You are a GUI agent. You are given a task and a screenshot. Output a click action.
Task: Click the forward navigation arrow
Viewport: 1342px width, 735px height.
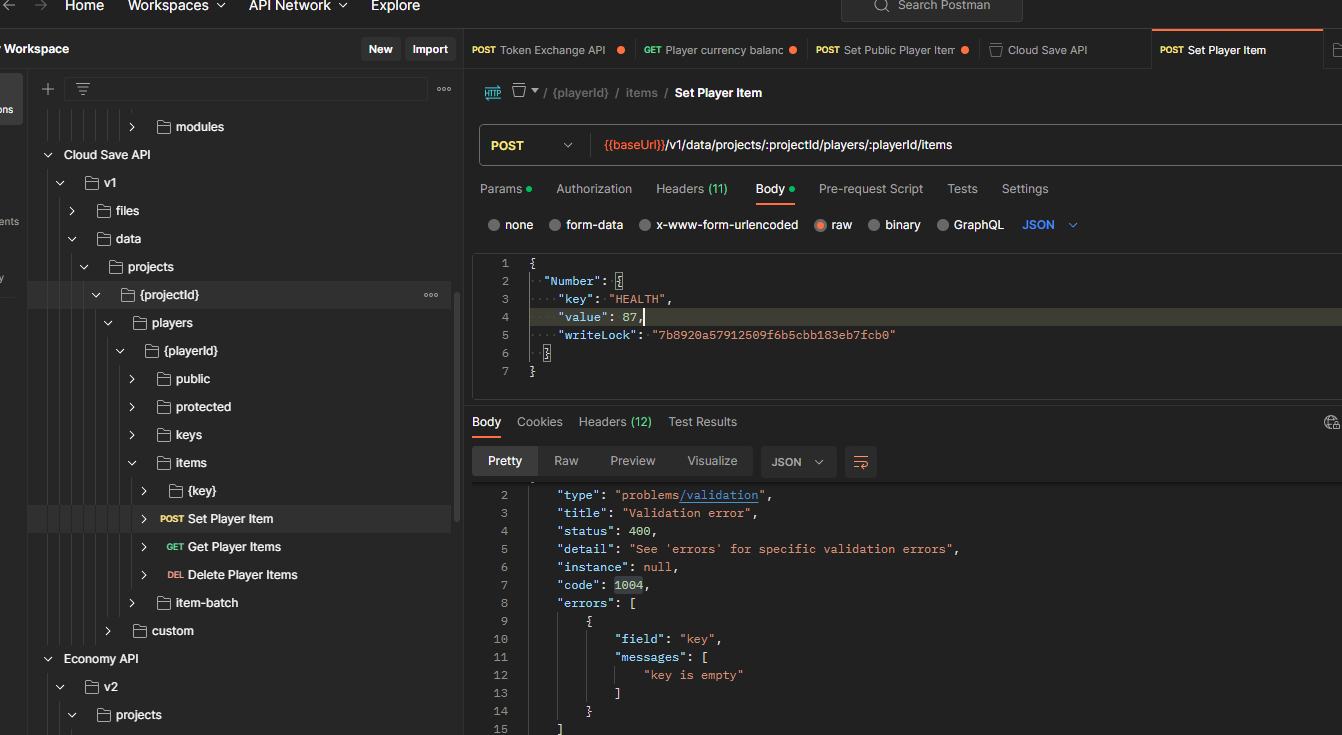pyautogui.click(x=40, y=6)
